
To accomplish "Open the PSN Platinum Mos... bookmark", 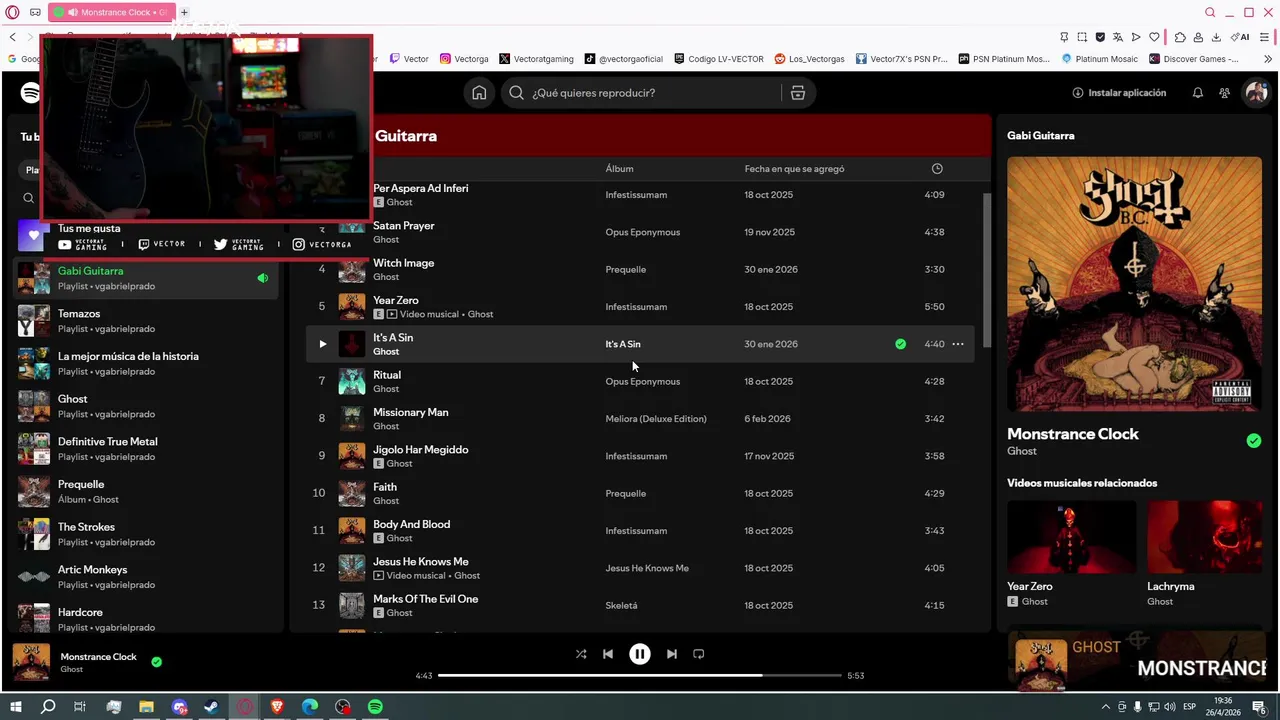I will coord(1002,59).
